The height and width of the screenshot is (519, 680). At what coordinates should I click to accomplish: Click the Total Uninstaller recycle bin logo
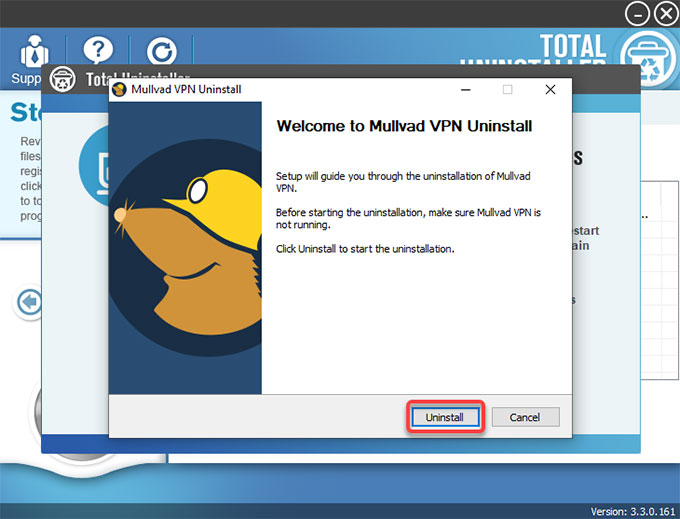pyautogui.click(x=649, y=59)
